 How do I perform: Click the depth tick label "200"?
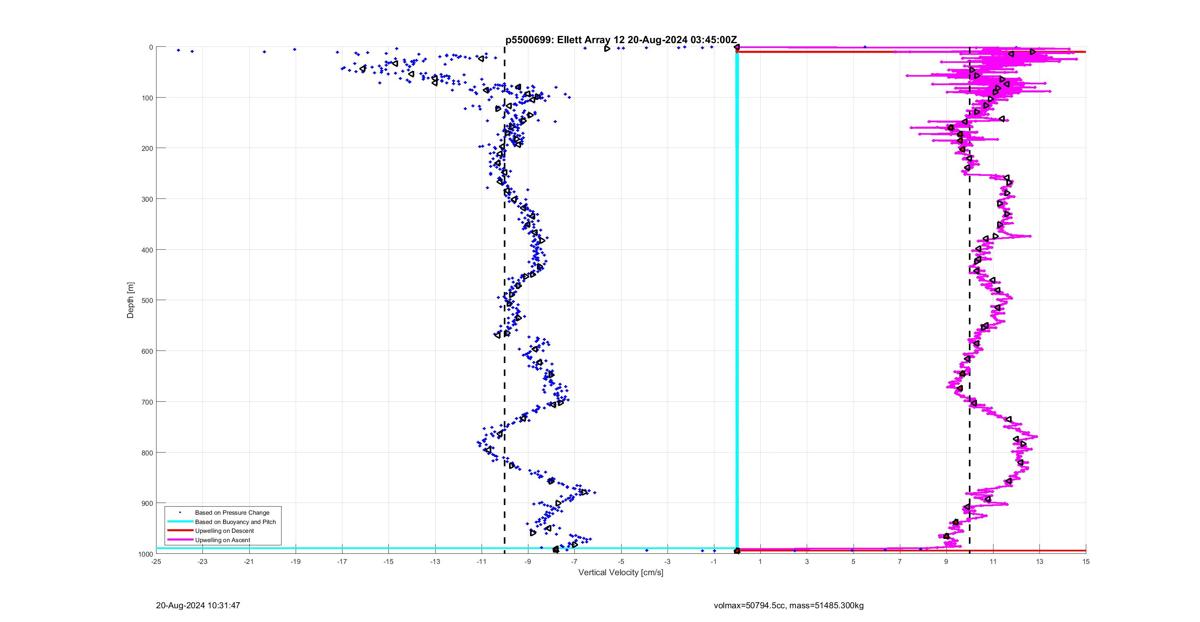pyautogui.click(x=145, y=148)
